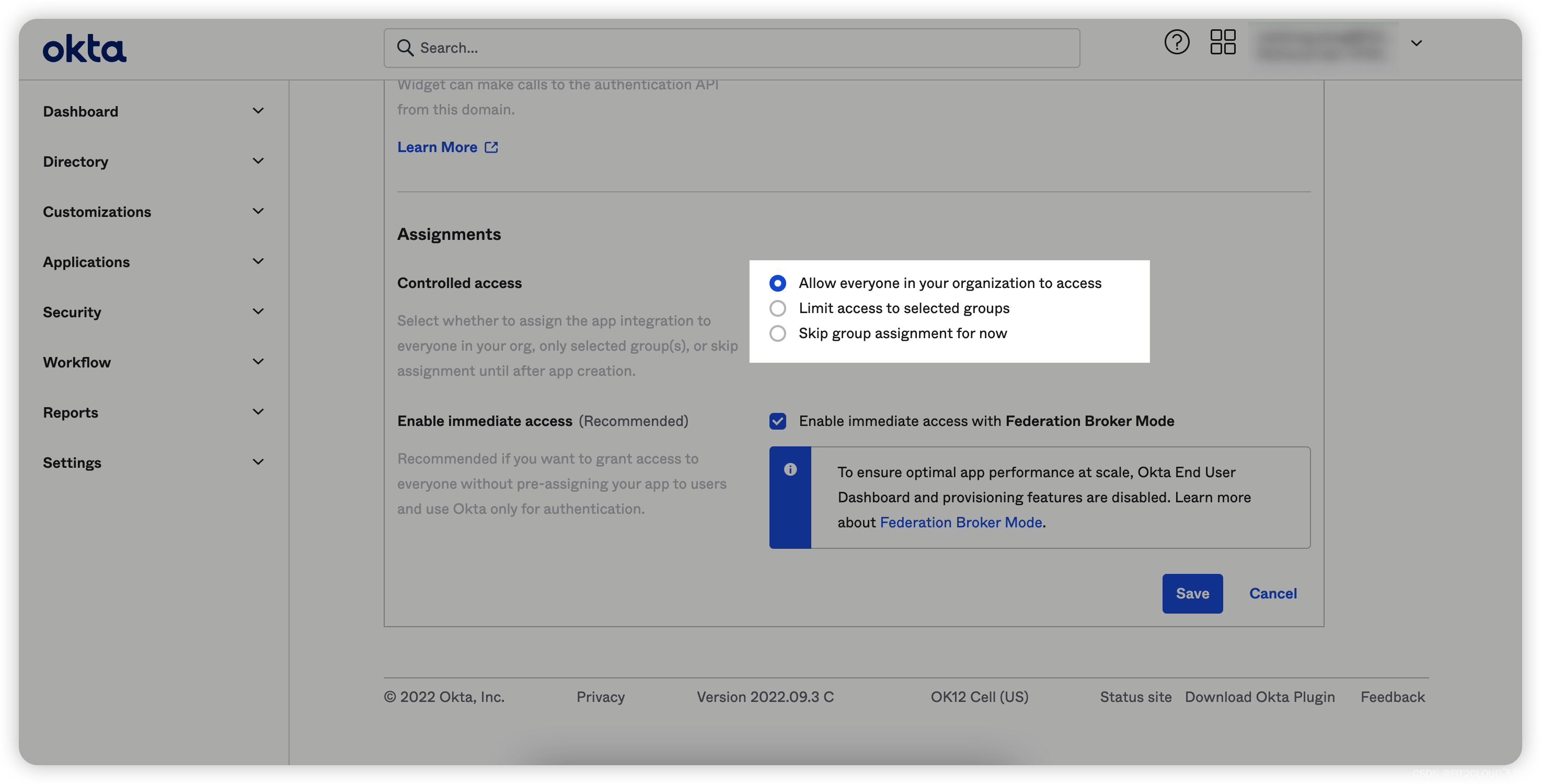1541x784 pixels.
Task: Click the Federation Broker Mode info icon
Action: (790, 469)
